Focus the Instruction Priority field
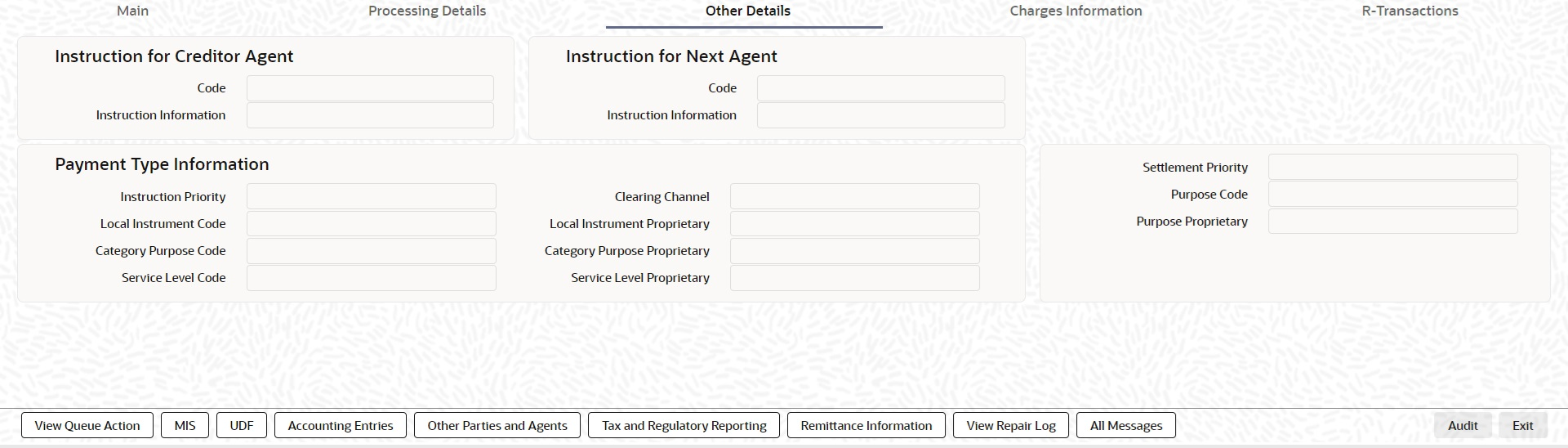The width and height of the screenshot is (1568, 448). coord(371,197)
